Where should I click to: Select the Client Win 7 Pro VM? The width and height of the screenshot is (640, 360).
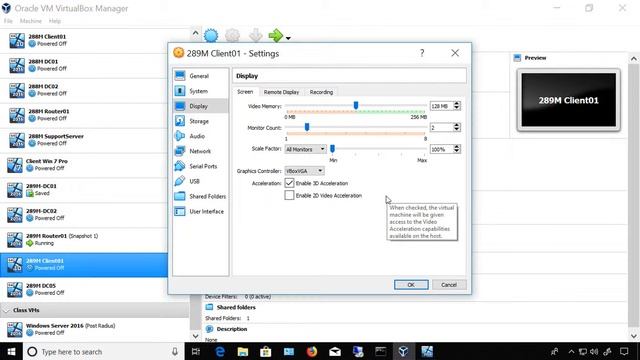(x=95, y=165)
